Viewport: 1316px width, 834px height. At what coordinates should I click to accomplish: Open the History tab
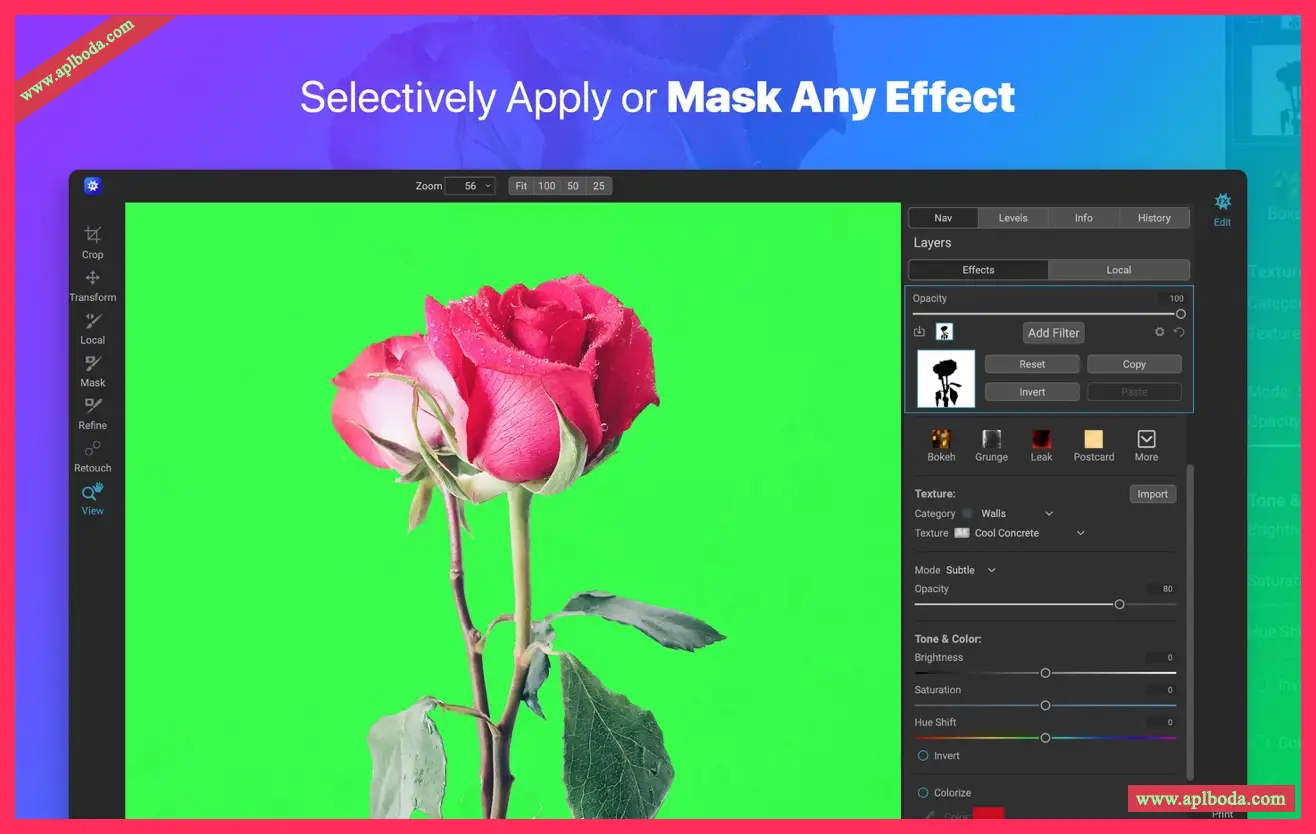pos(1153,218)
